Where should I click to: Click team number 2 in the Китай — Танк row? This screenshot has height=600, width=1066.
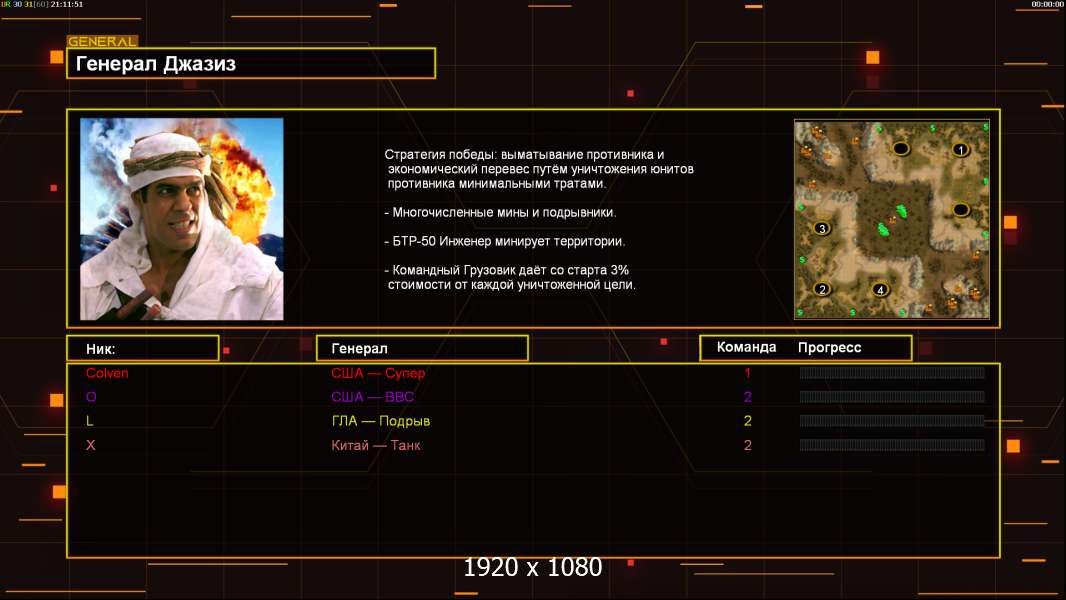748,445
